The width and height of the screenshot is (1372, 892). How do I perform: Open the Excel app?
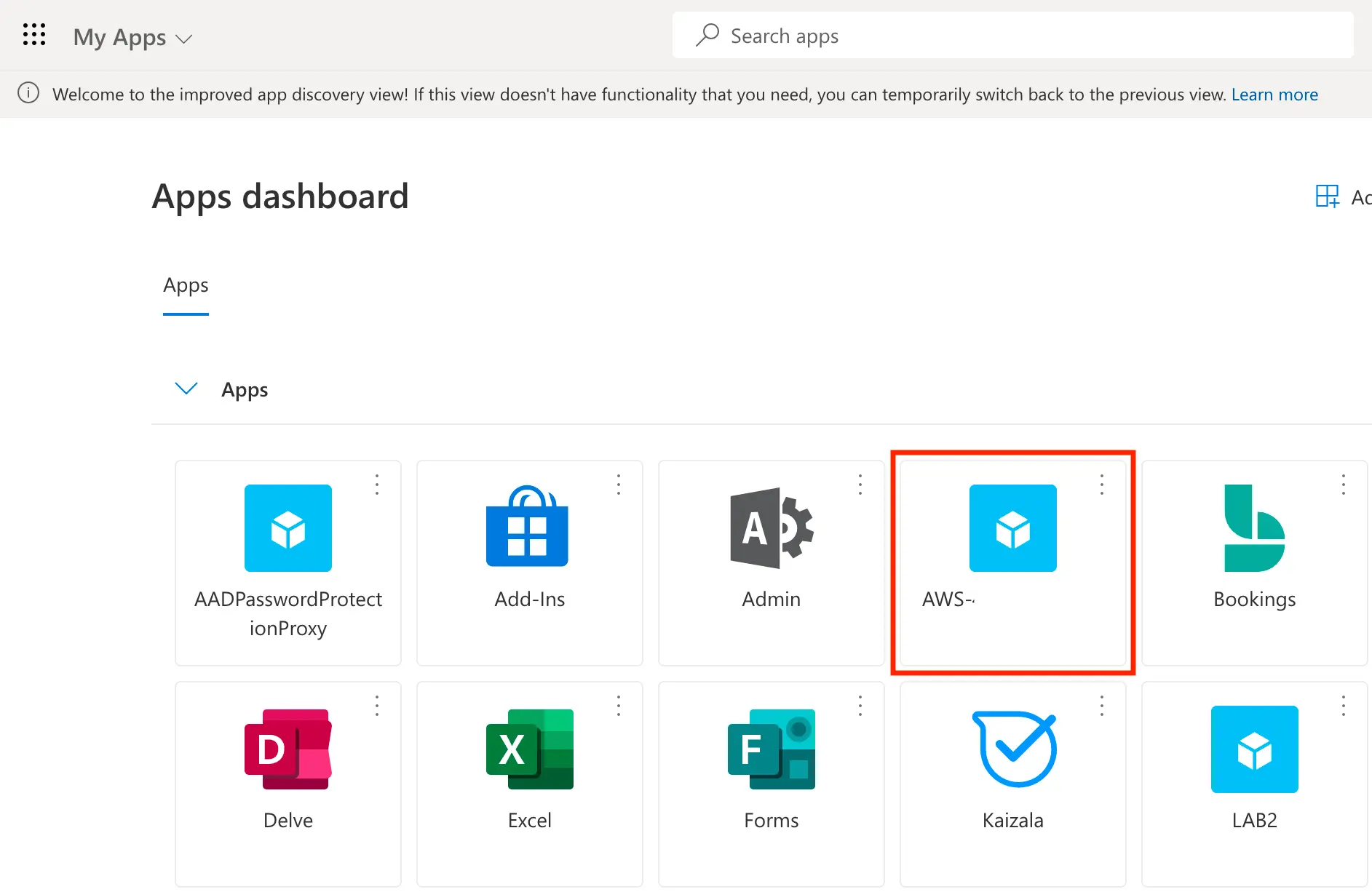(529, 749)
